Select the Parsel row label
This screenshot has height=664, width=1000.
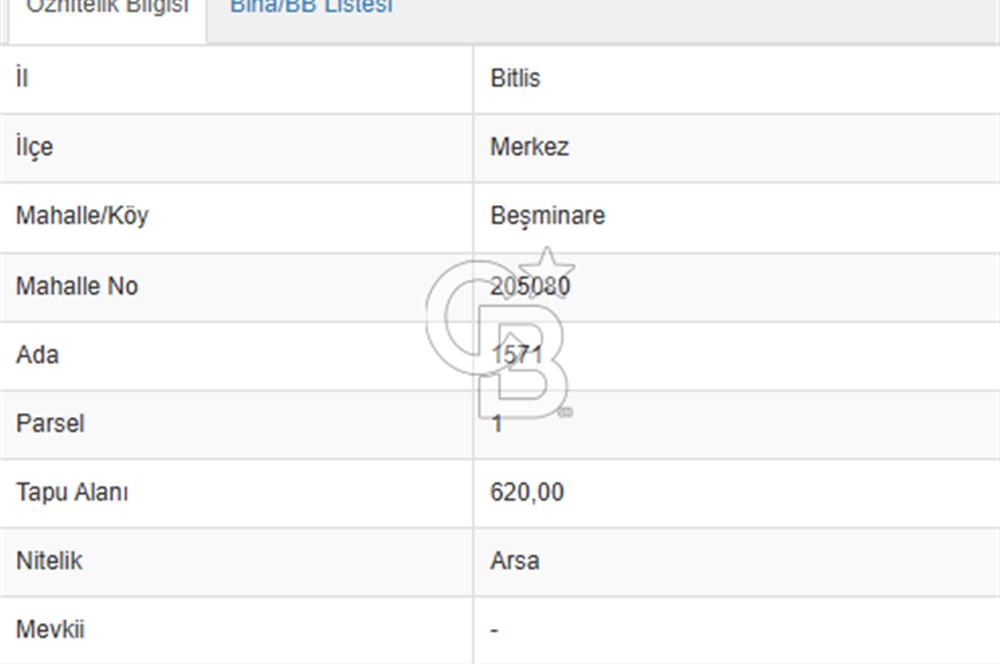coord(50,423)
